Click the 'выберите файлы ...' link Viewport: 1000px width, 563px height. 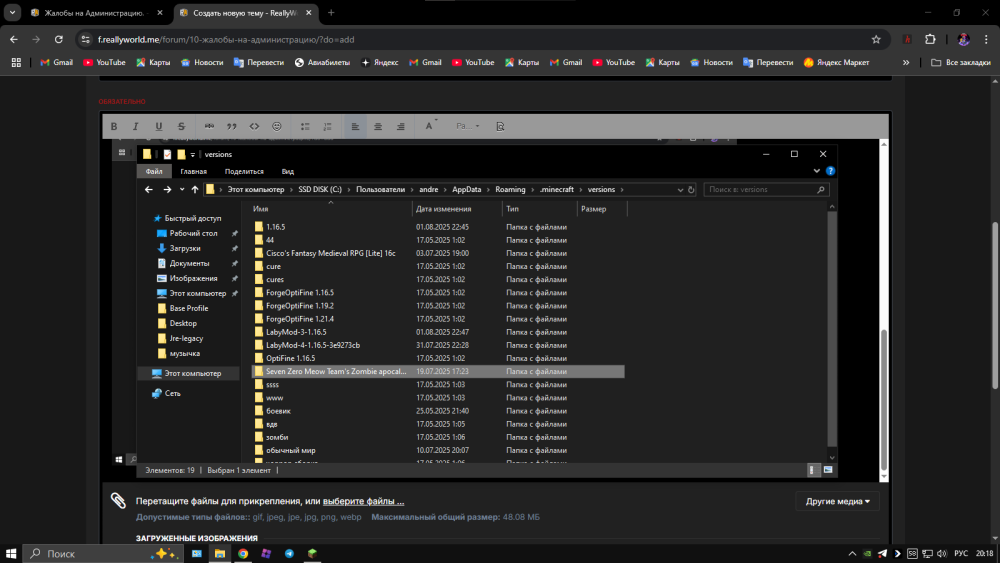click(364, 501)
